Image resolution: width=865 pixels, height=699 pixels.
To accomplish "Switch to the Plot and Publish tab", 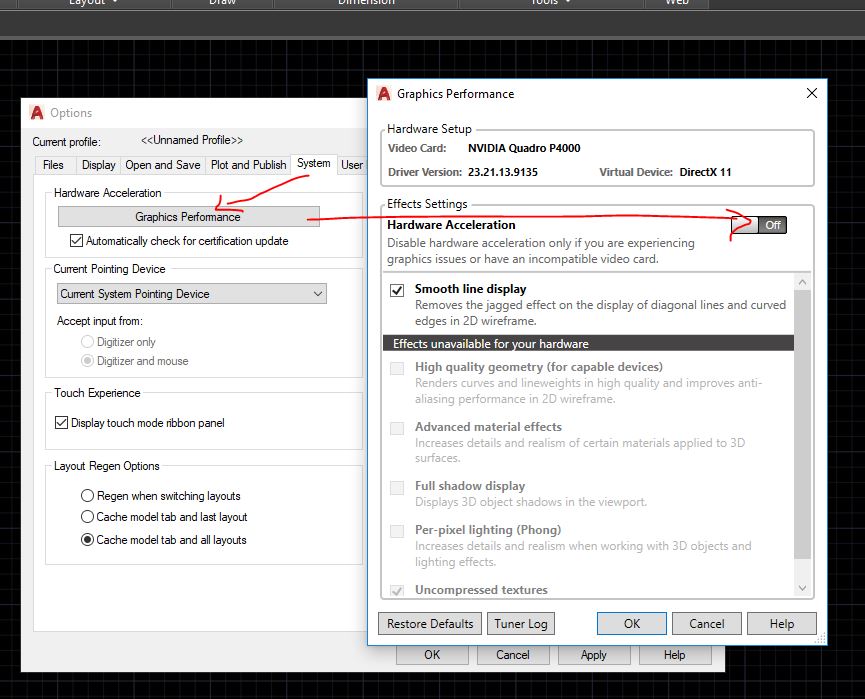I will point(248,165).
